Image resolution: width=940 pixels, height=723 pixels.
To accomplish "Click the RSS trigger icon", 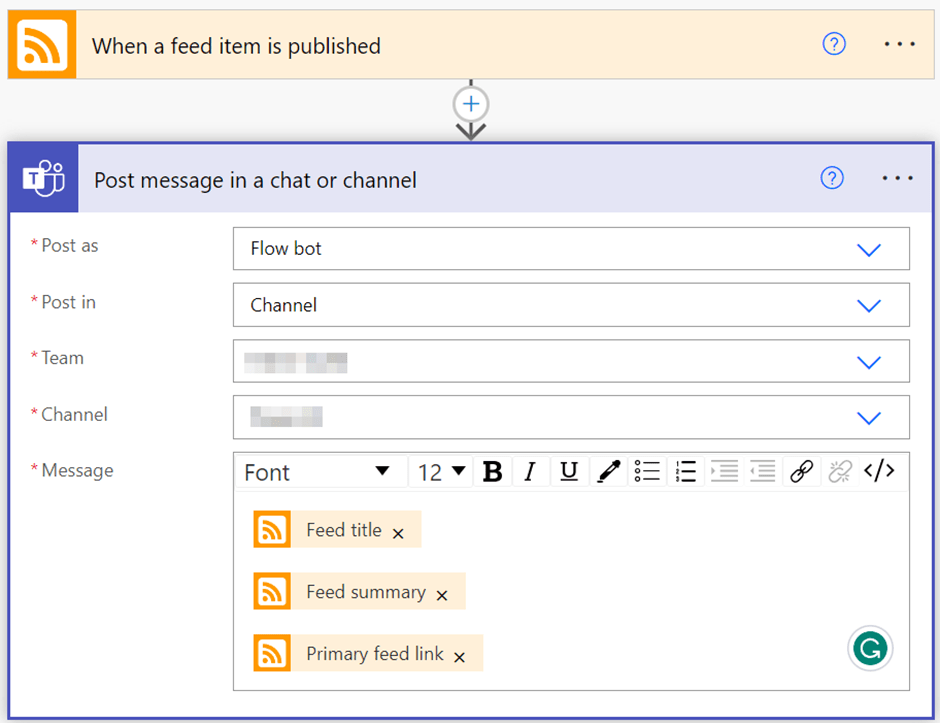I will tap(41, 44).
